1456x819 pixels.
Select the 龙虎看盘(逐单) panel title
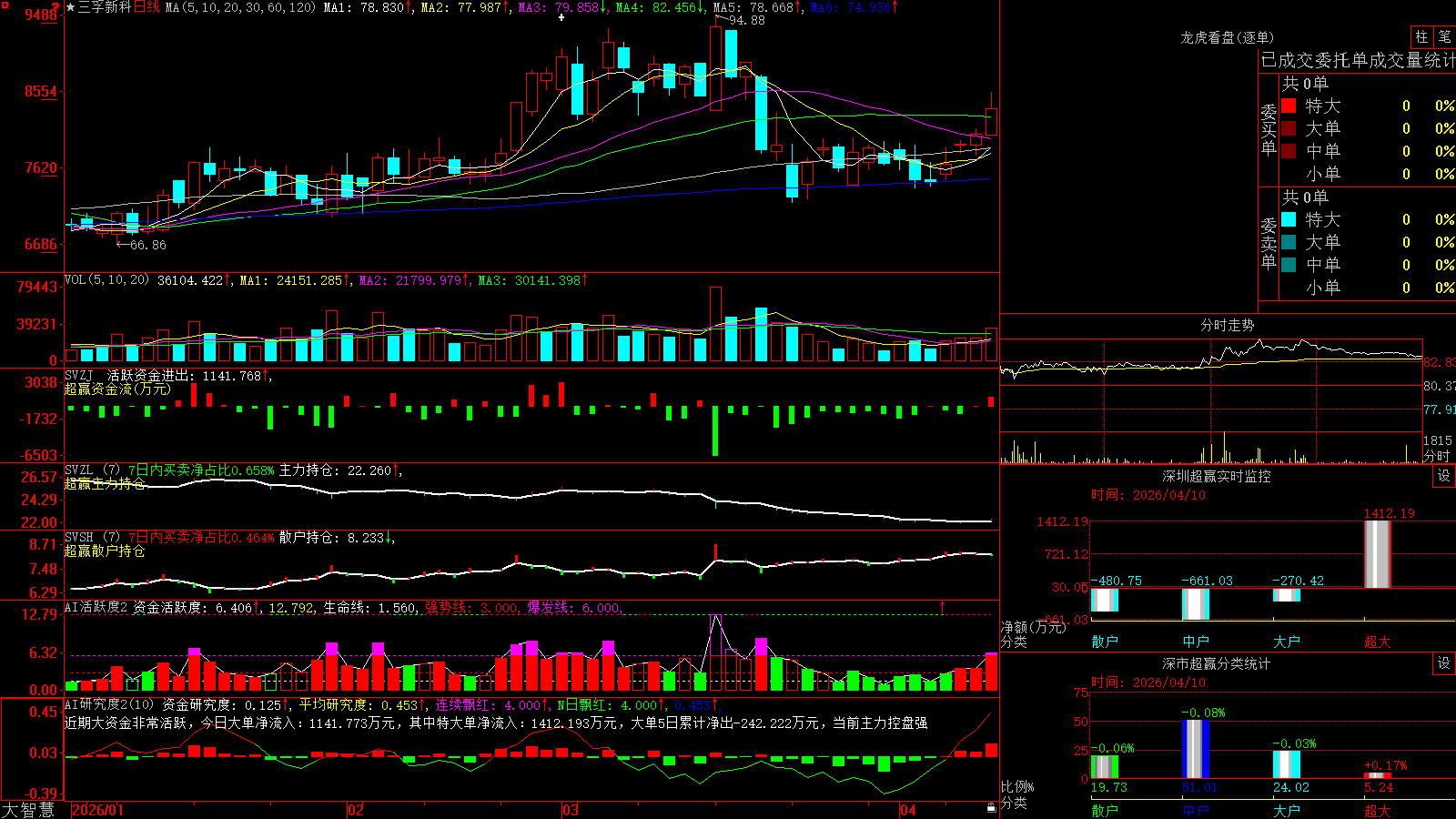[1227, 37]
